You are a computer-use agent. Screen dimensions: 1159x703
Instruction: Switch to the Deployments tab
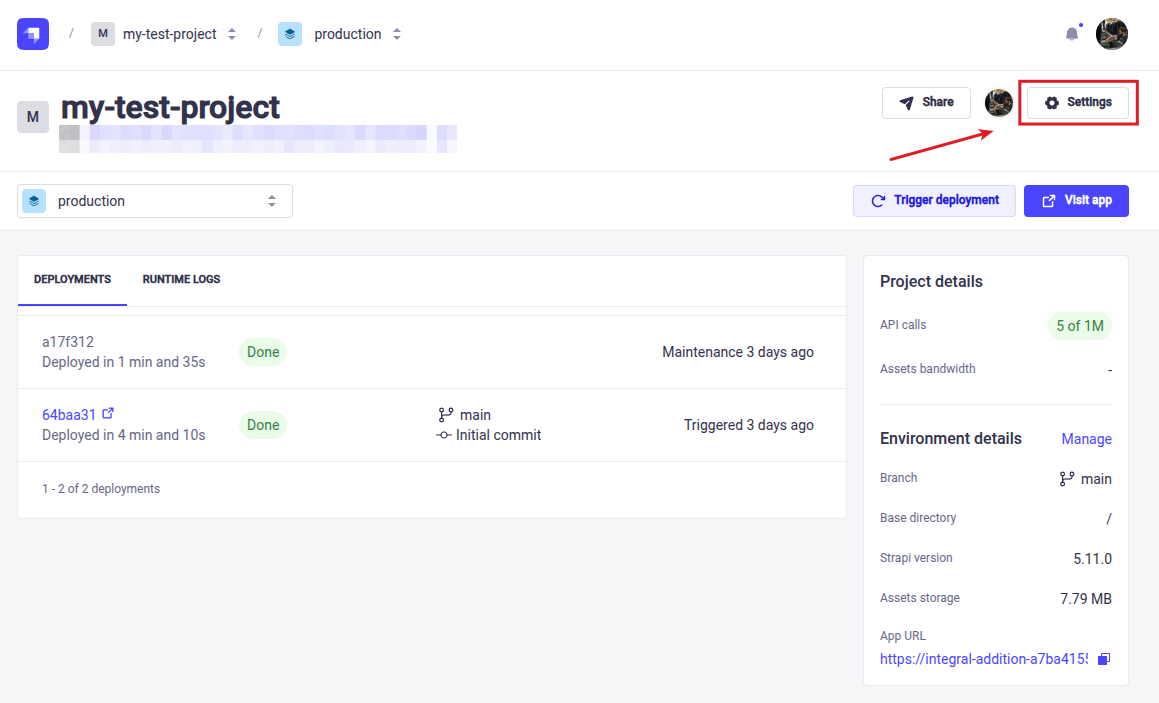(72, 279)
